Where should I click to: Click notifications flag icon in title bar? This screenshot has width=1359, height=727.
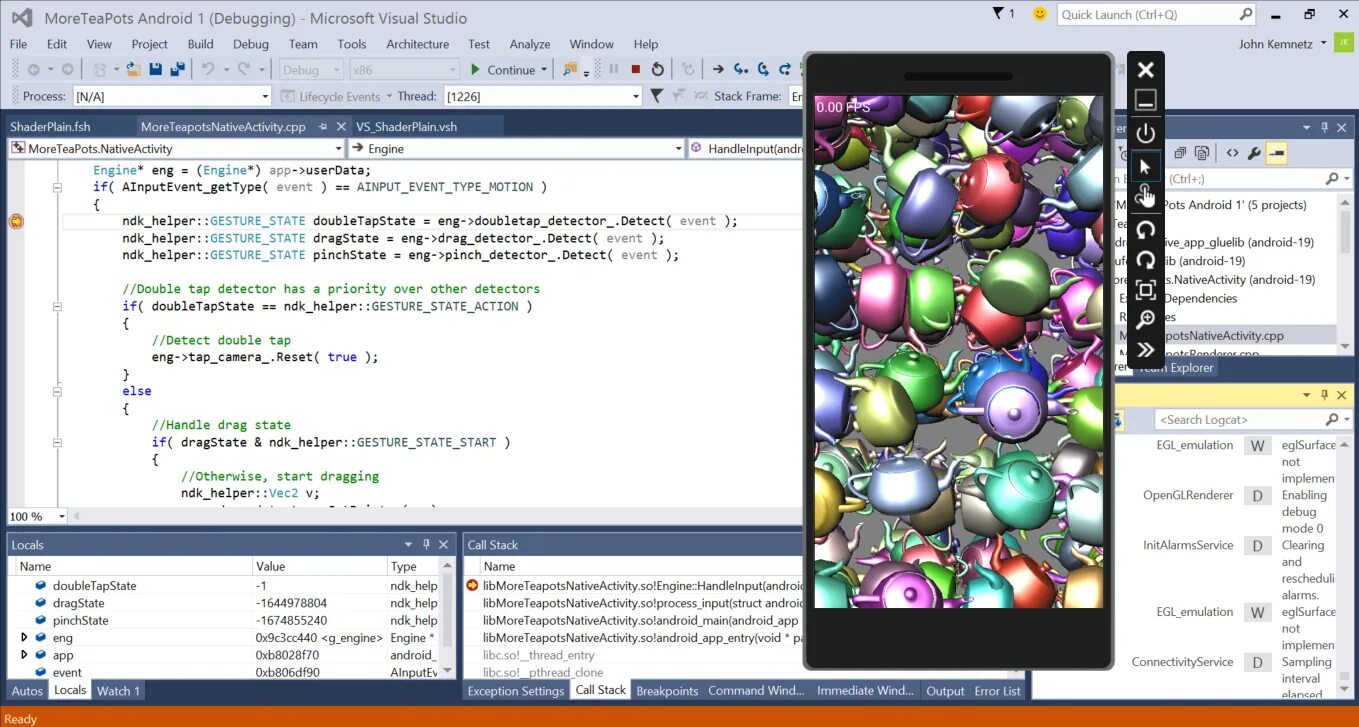[x=998, y=14]
